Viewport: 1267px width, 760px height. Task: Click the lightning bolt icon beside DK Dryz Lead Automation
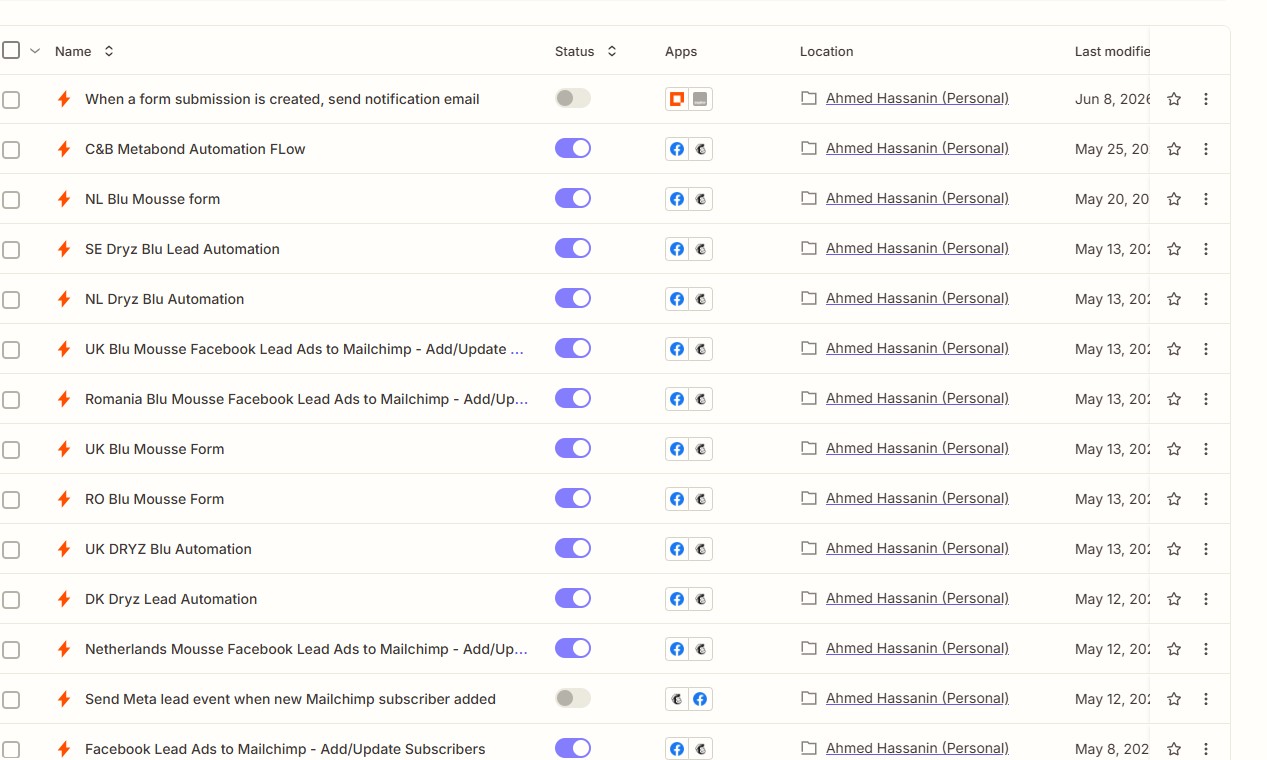tap(64, 599)
